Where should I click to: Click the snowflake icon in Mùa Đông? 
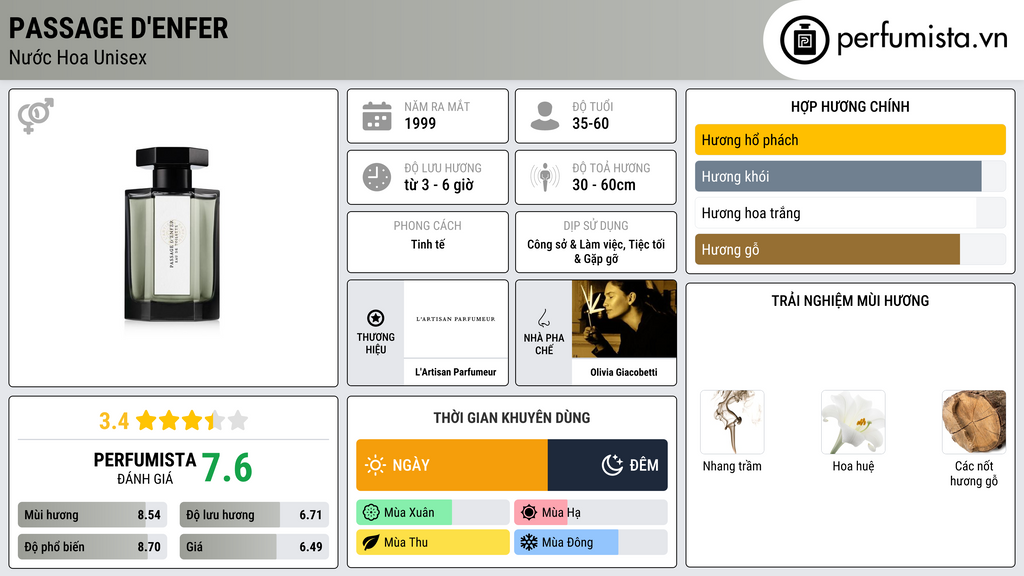(x=529, y=543)
